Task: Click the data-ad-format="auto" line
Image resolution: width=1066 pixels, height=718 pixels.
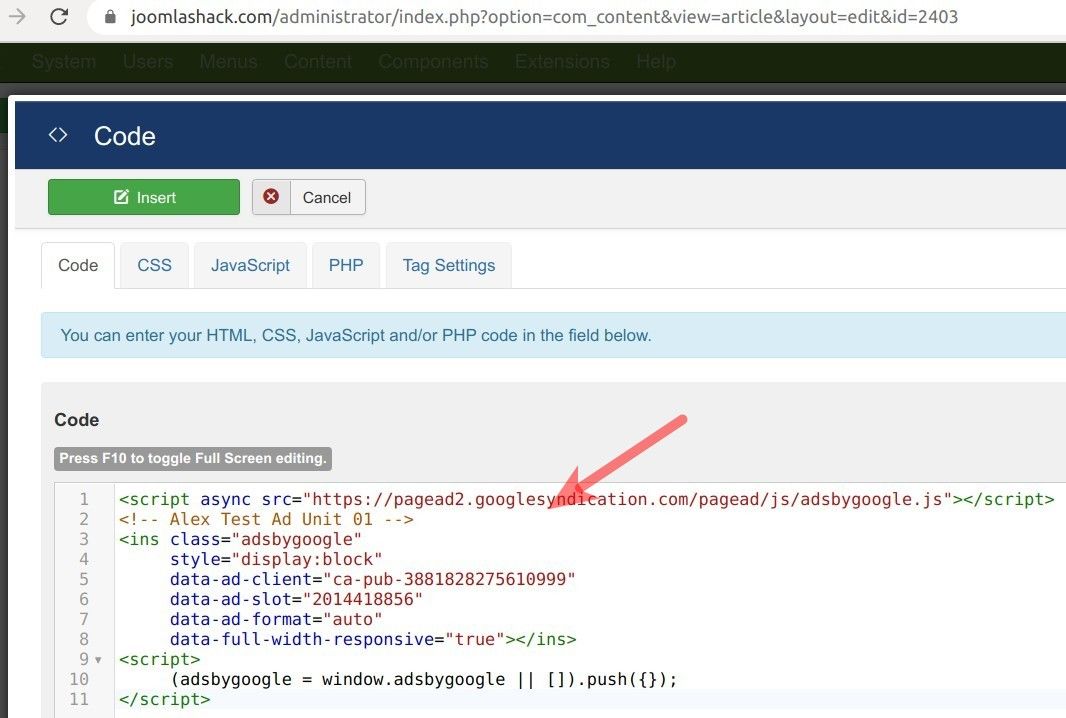Action: (276, 619)
